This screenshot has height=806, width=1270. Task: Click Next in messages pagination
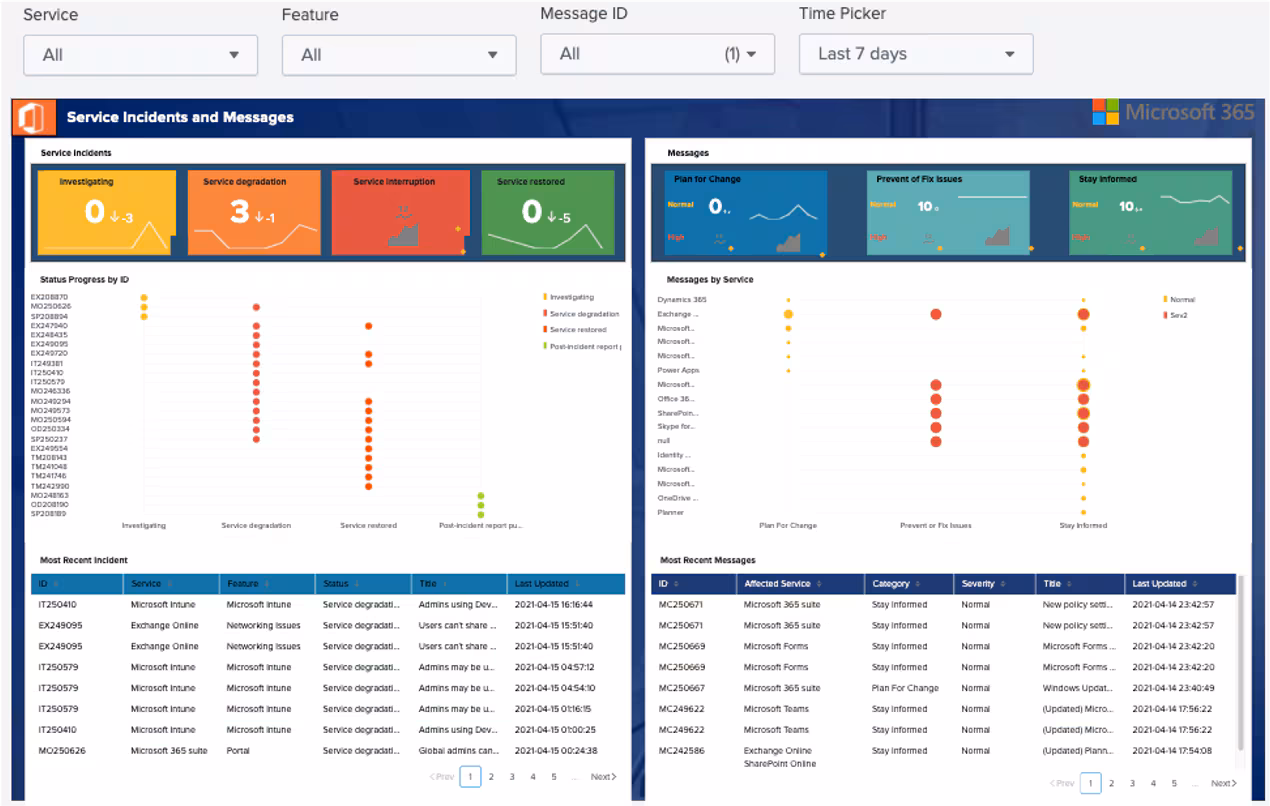[x=1223, y=783]
